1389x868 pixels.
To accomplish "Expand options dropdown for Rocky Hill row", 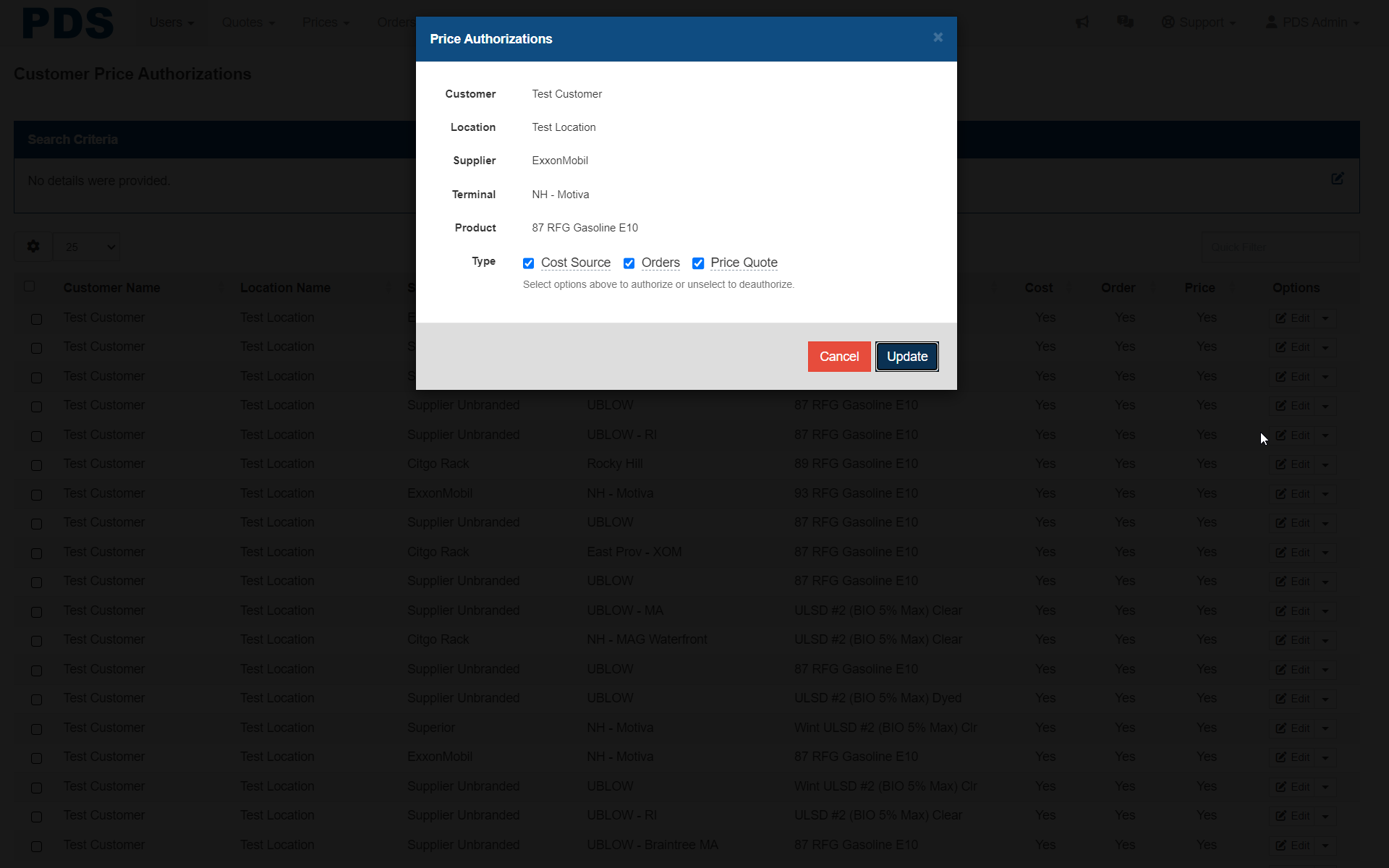I will [1325, 464].
